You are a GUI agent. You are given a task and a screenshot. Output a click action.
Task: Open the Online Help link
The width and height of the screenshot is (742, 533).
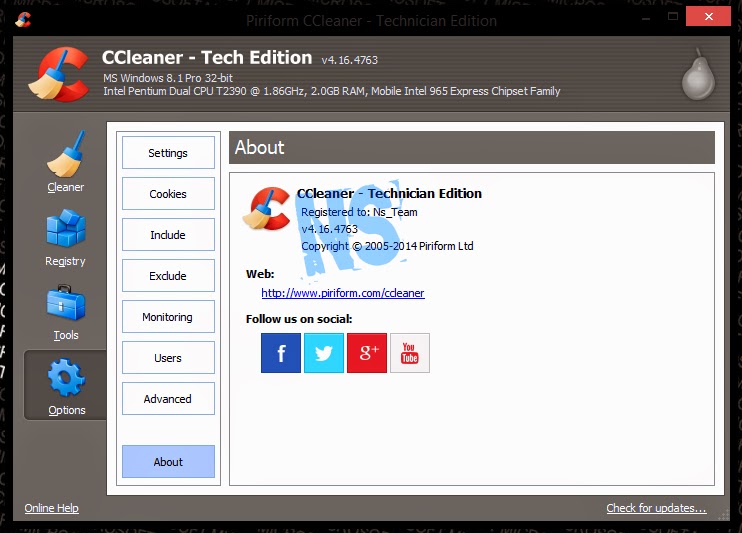tap(52, 508)
